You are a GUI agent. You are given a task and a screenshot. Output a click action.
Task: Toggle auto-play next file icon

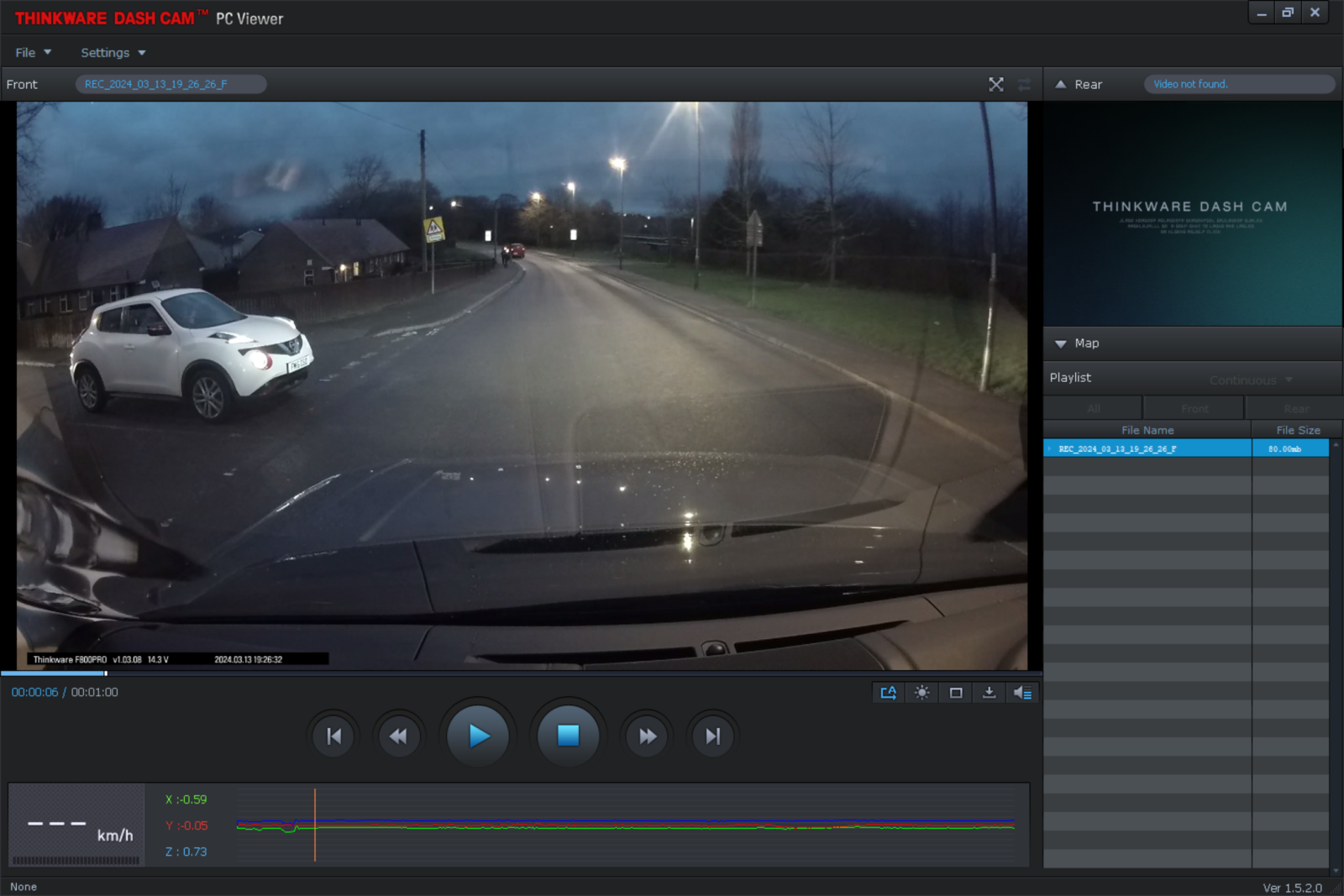pos(888,693)
